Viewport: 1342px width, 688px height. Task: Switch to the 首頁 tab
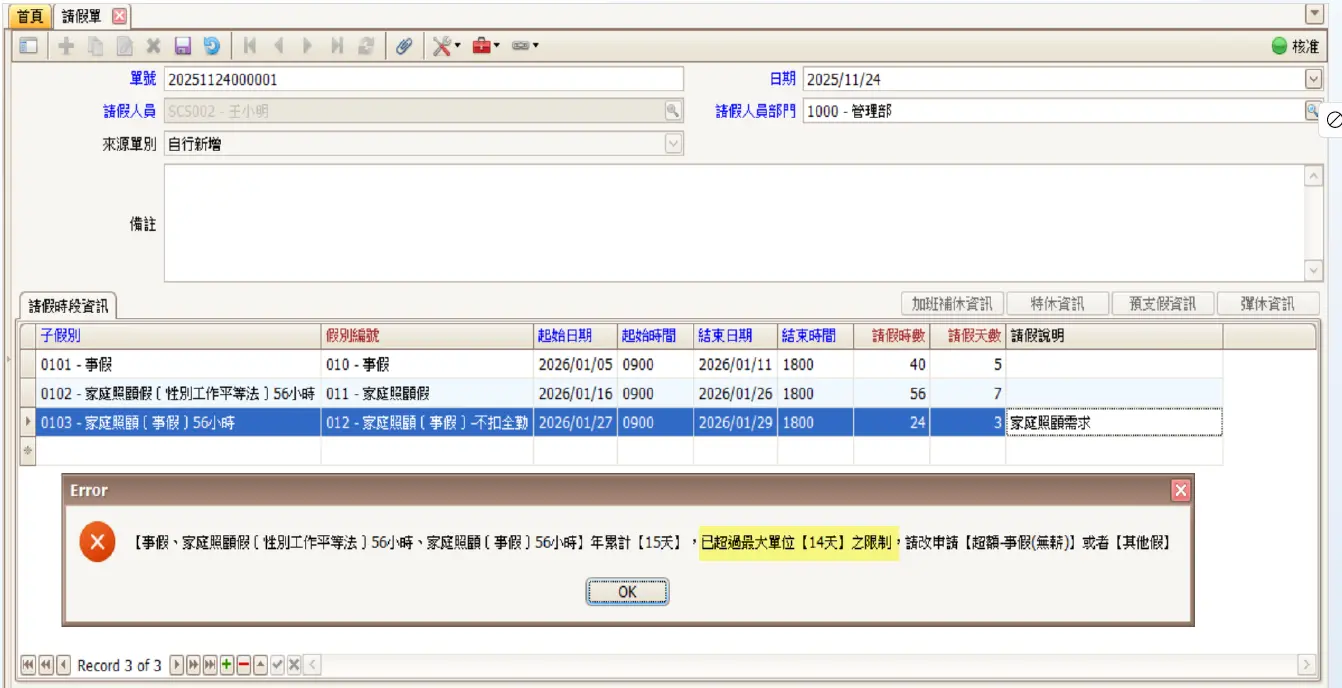pos(30,16)
